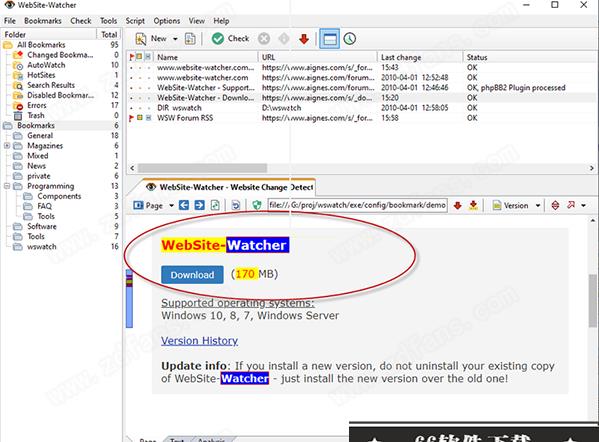Open the Check menu
This screenshot has height=442, width=599.
[81, 21]
